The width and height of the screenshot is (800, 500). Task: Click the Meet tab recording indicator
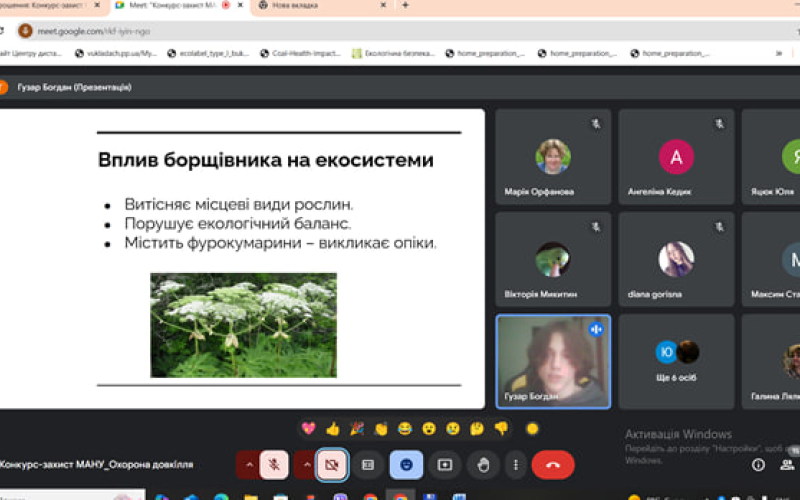226,5
